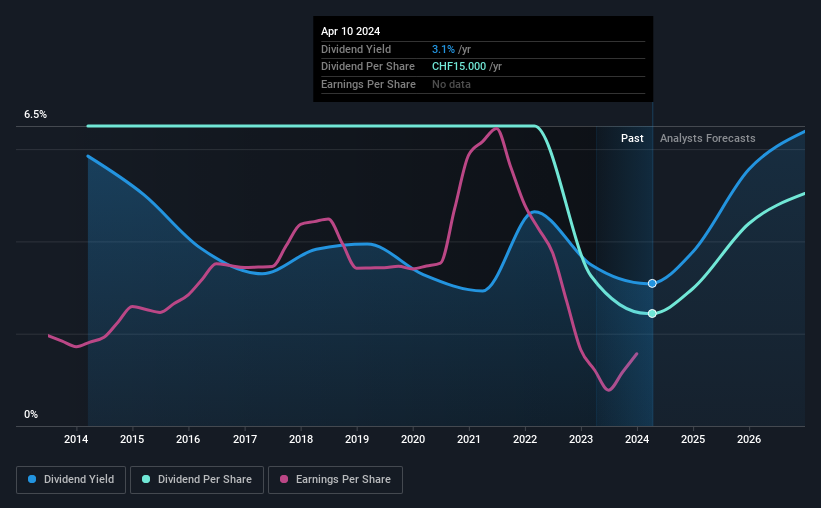The image size is (821, 508).
Task: Click the 2016 x-axis label
Action: [x=188, y=439]
